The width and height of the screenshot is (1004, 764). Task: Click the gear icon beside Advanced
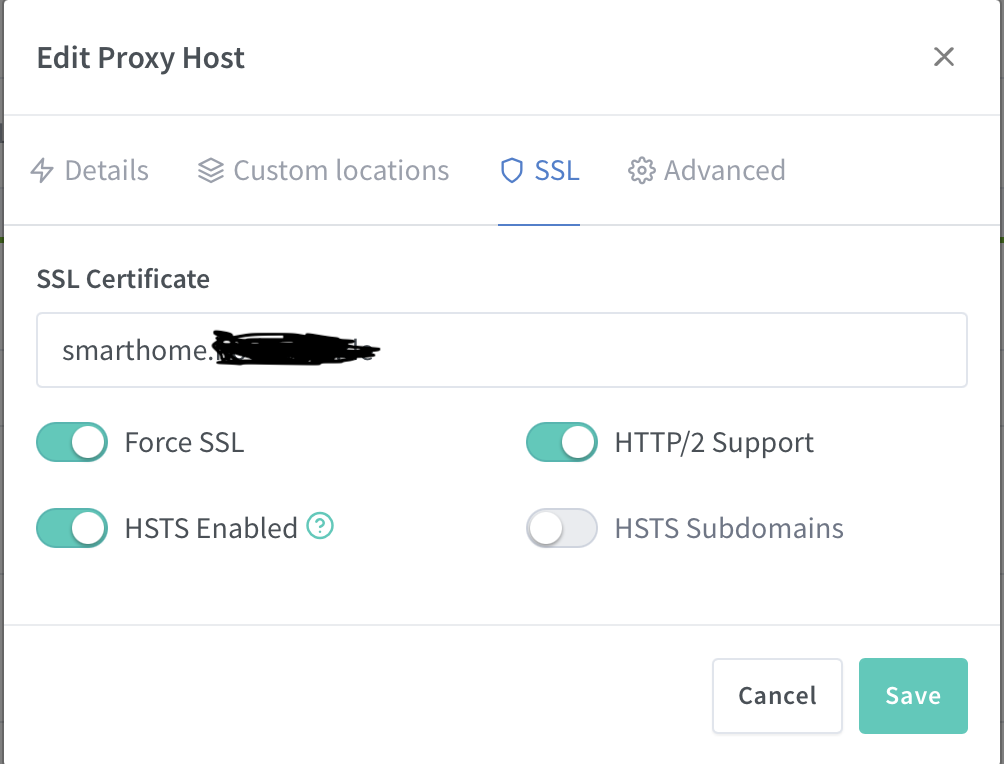641,171
